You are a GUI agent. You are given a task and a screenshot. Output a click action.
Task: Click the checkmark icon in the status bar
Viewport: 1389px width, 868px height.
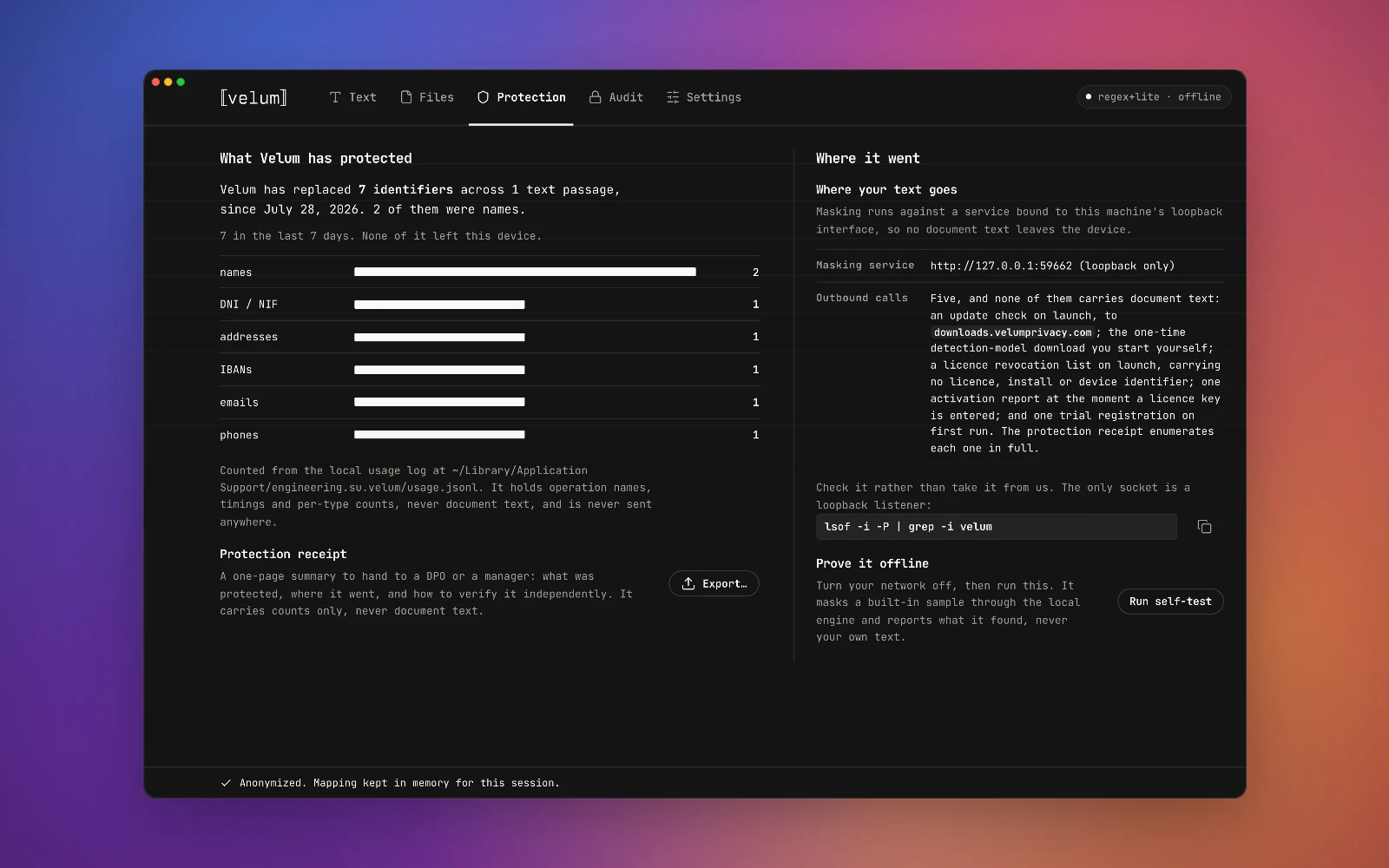[x=226, y=783]
